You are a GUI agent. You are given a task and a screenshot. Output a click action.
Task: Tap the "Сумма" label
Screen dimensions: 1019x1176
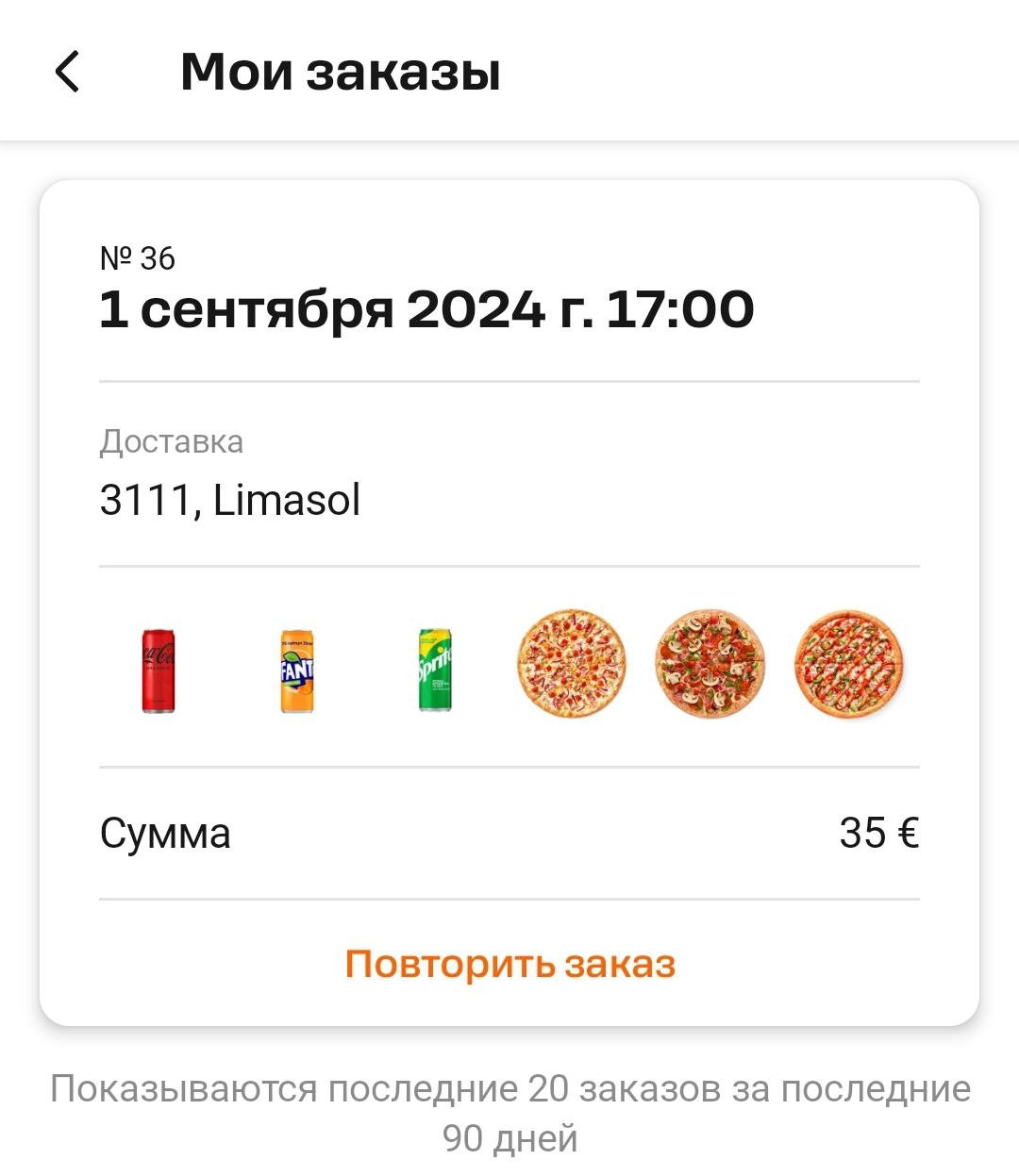[165, 834]
